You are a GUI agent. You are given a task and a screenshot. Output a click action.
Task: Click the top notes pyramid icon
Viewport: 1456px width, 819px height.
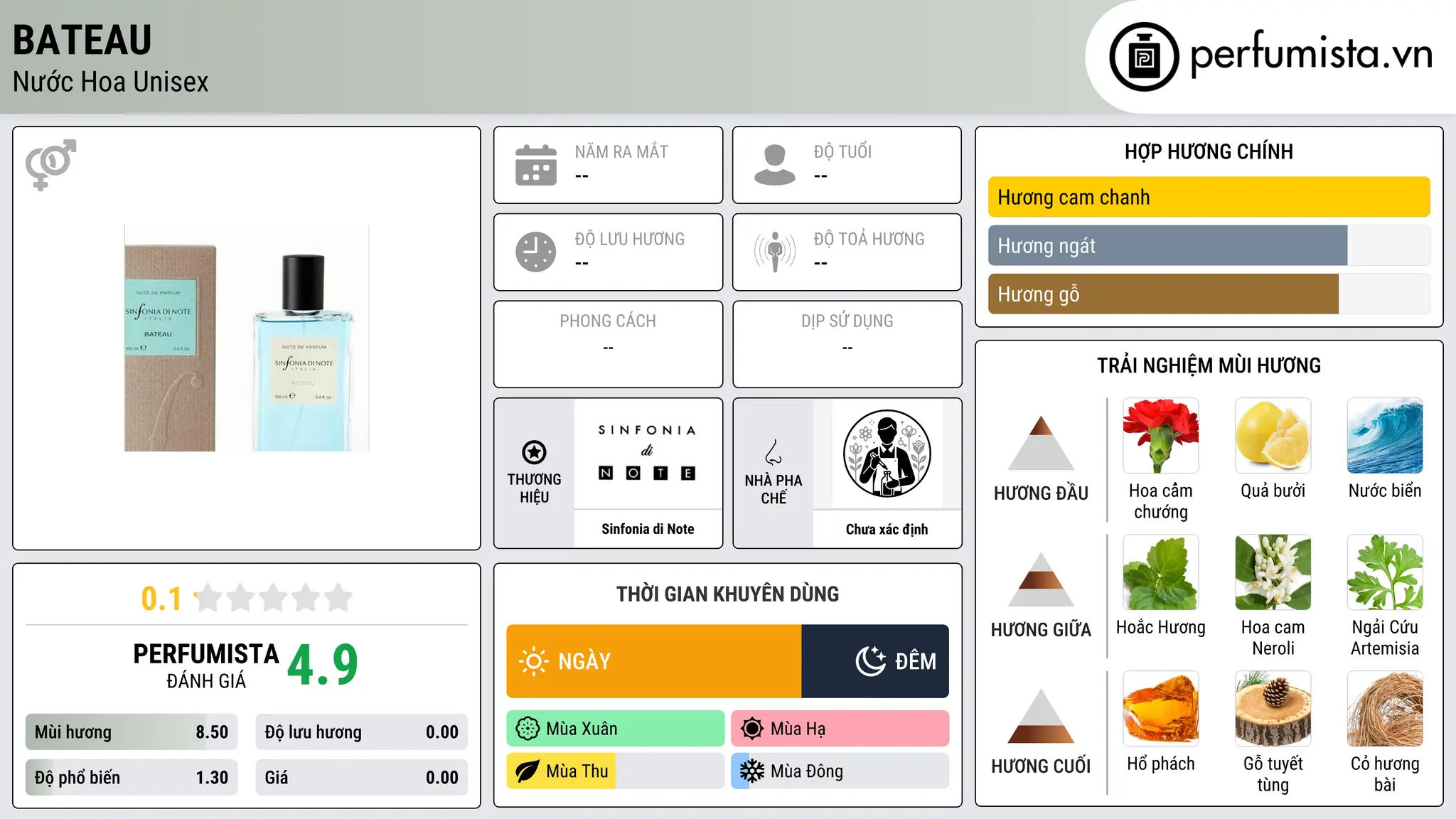tap(1041, 443)
